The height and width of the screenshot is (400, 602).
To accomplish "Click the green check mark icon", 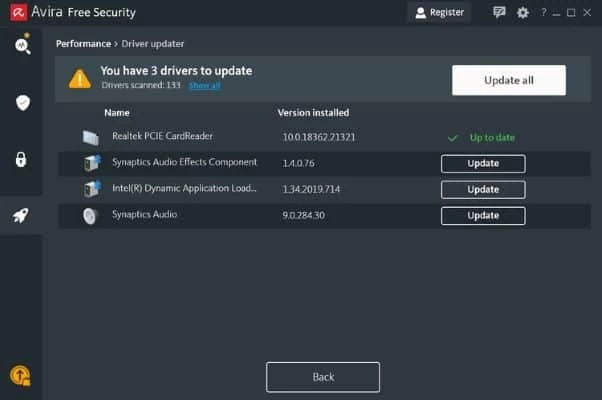I will (x=453, y=138).
